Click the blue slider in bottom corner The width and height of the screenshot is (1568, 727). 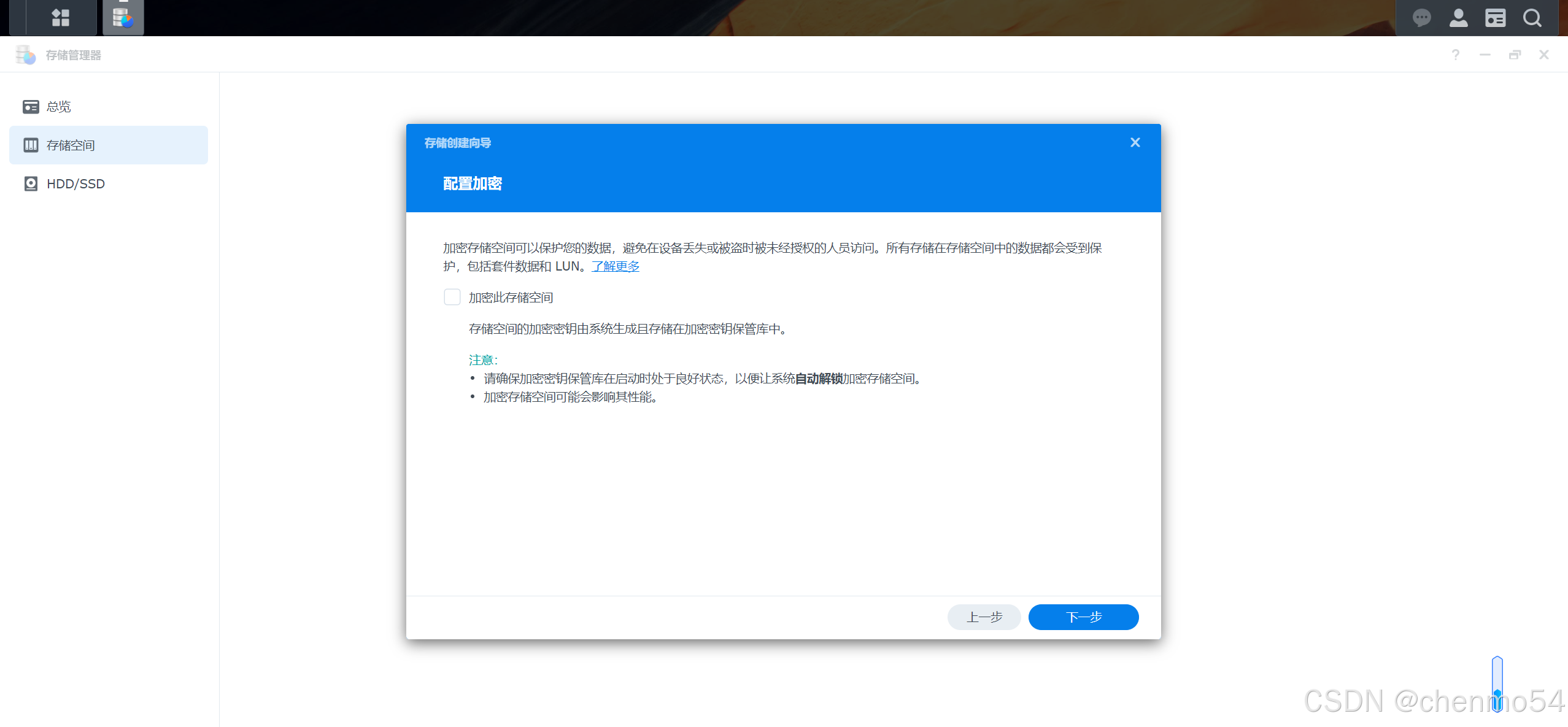click(x=1497, y=683)
